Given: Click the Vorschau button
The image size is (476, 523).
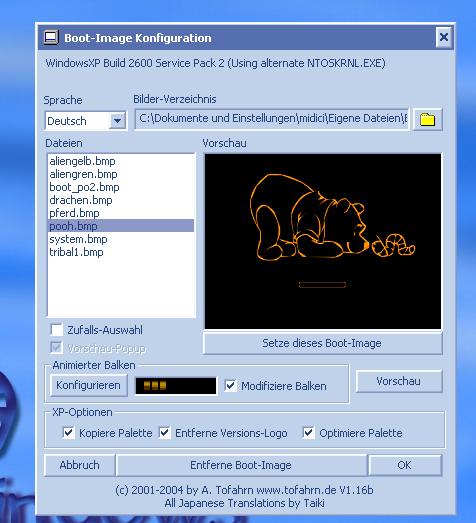Looking at the screenshot, I should click(399, 381).
